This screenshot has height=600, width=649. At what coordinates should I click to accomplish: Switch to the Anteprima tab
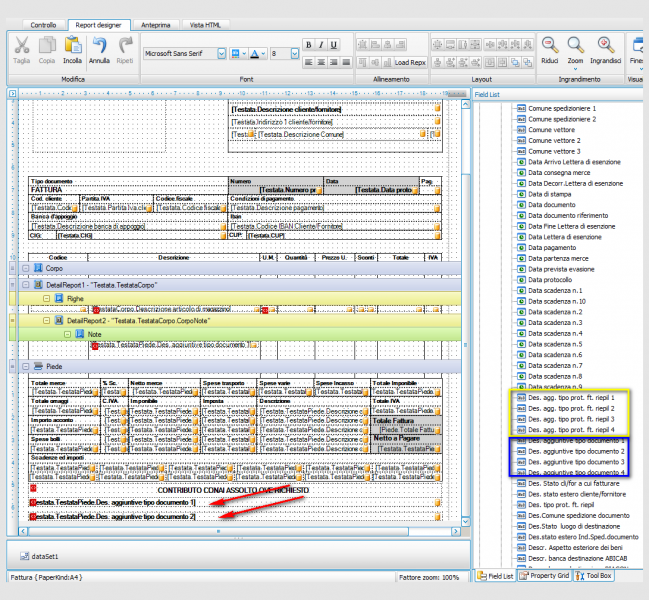pos(156,25)
